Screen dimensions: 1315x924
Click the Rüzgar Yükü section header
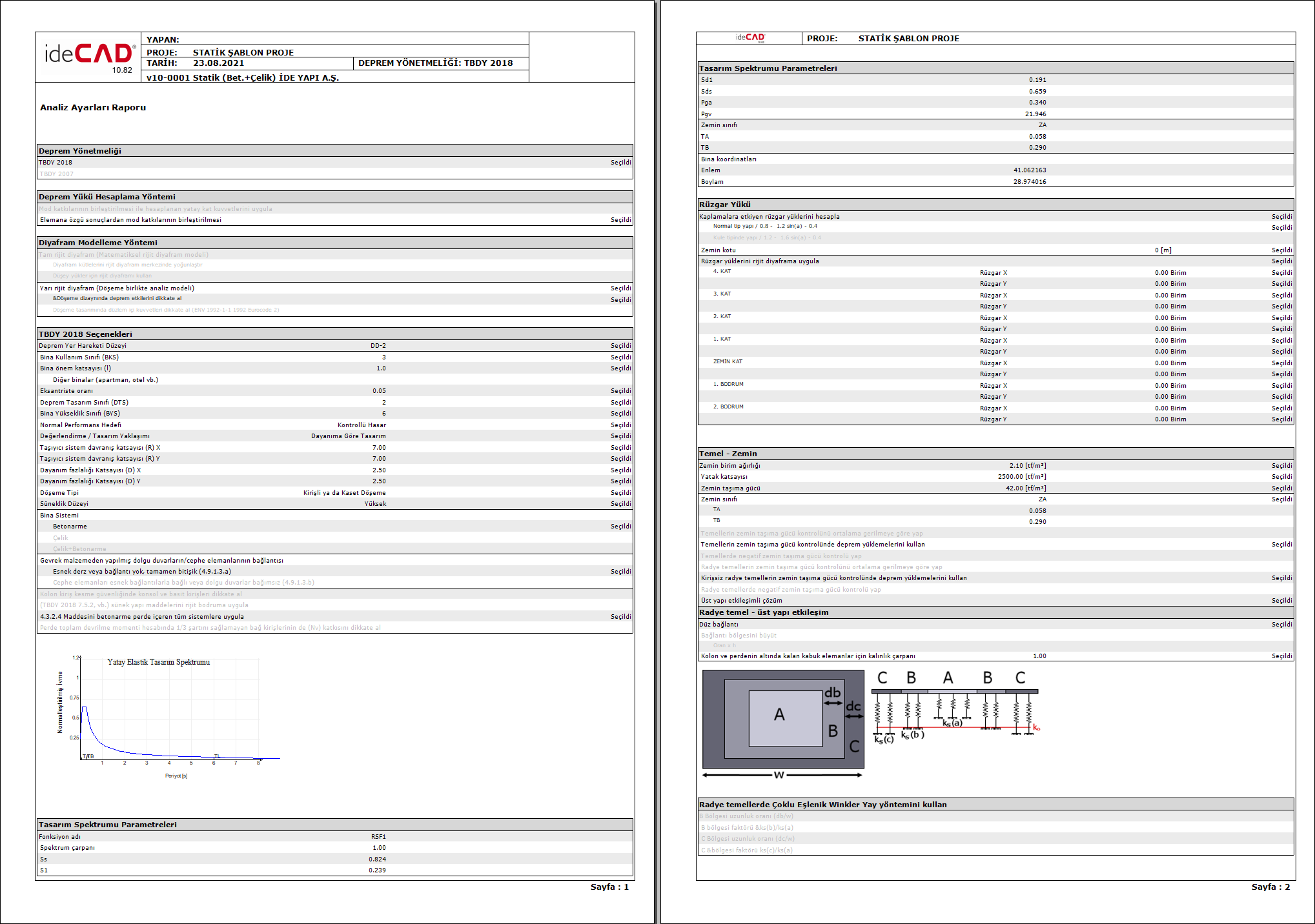(725, 205)
